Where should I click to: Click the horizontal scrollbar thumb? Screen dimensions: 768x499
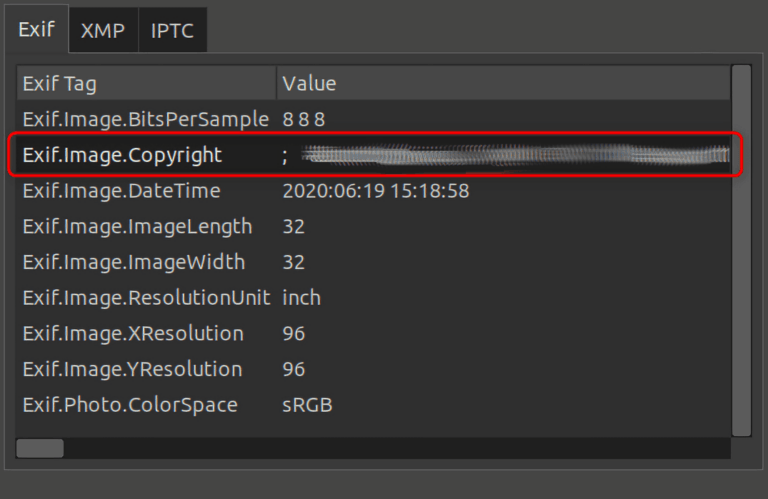40,448
